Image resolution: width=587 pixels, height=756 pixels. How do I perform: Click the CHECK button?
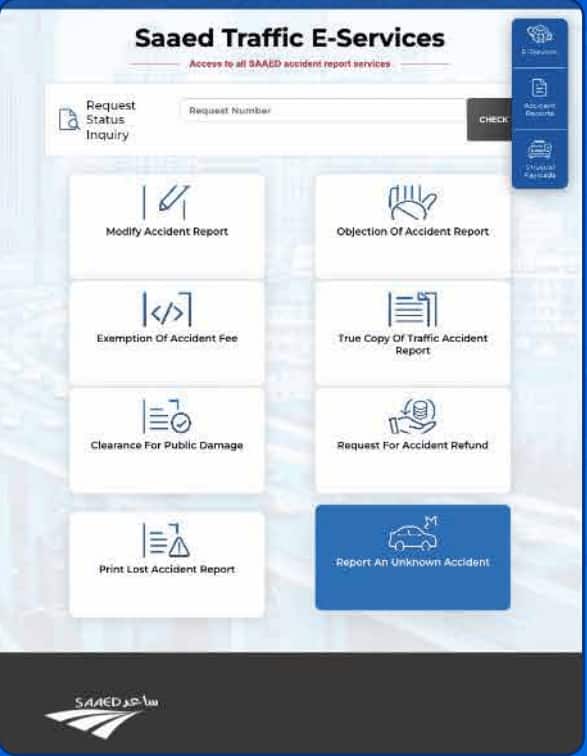490,120
